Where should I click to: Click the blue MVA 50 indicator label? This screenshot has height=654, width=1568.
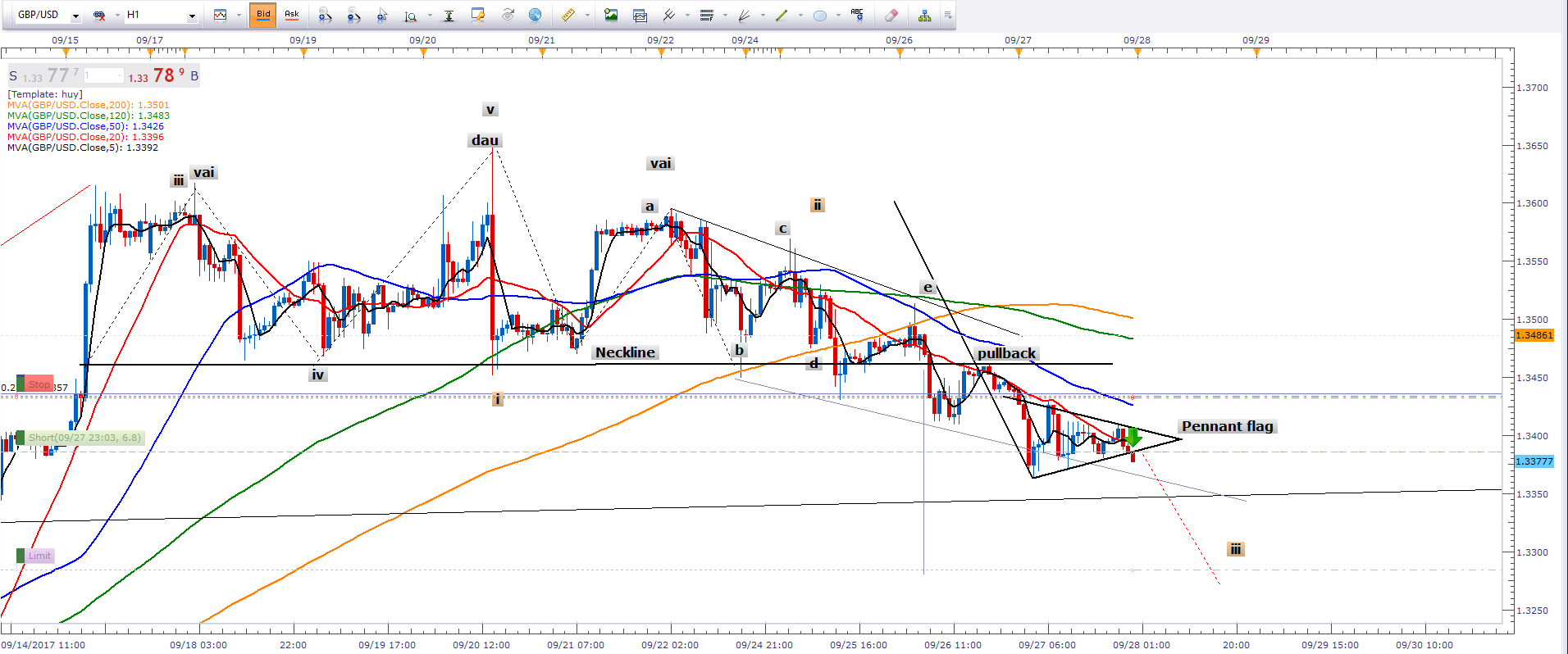(x=85, y=126)
